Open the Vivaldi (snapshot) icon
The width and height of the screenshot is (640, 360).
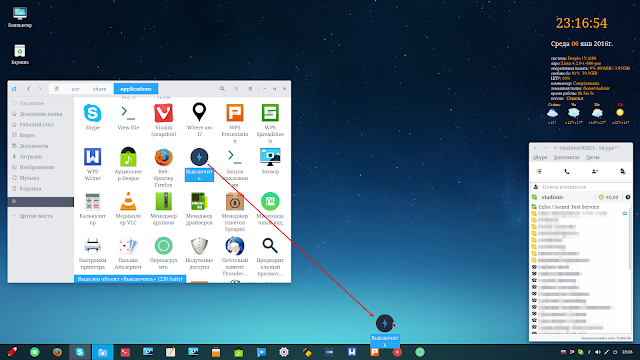coord(164,113)
